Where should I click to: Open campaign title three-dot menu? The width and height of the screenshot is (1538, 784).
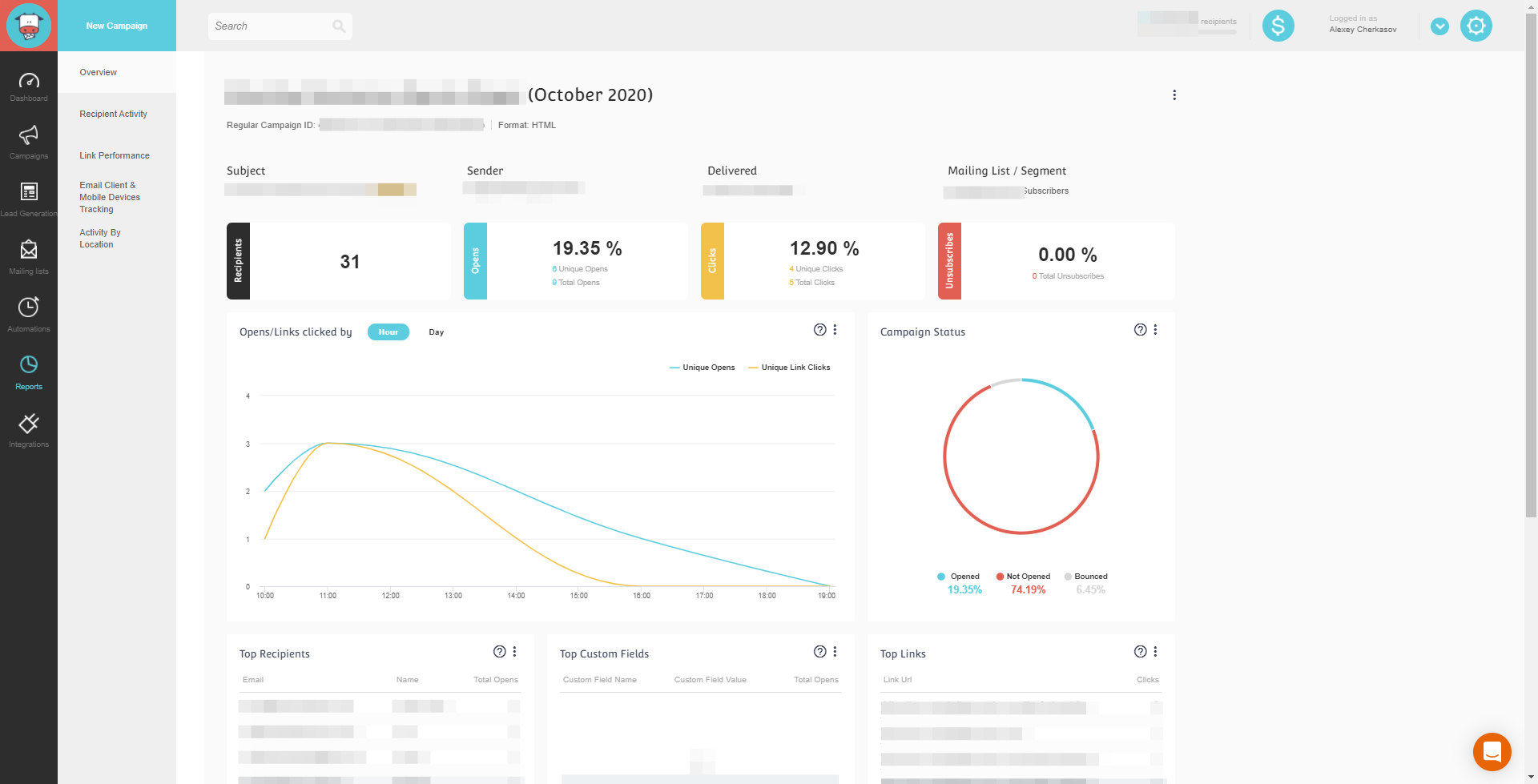point(1174,94)
